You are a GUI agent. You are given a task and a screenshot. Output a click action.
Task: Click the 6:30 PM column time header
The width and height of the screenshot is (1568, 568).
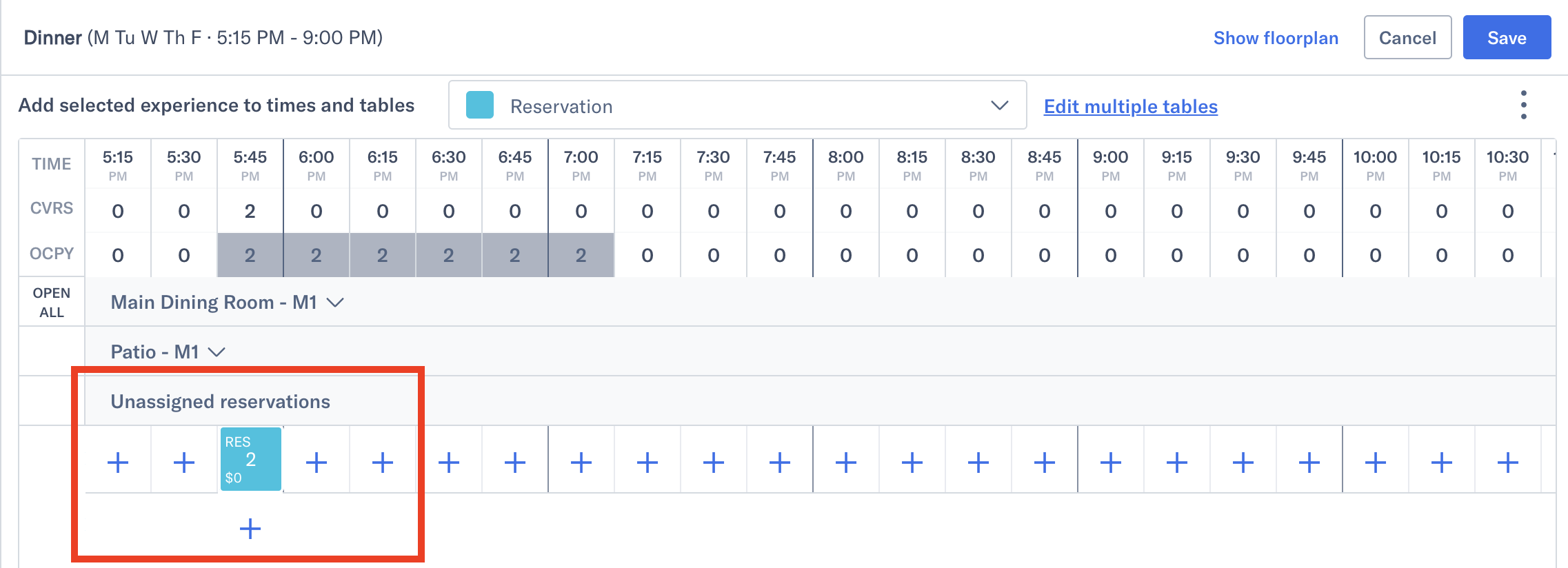(448, 163)
